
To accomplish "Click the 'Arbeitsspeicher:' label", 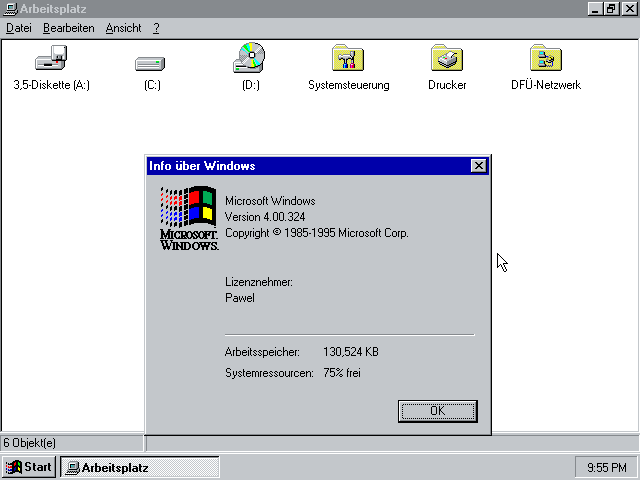I will pos(262,352).
